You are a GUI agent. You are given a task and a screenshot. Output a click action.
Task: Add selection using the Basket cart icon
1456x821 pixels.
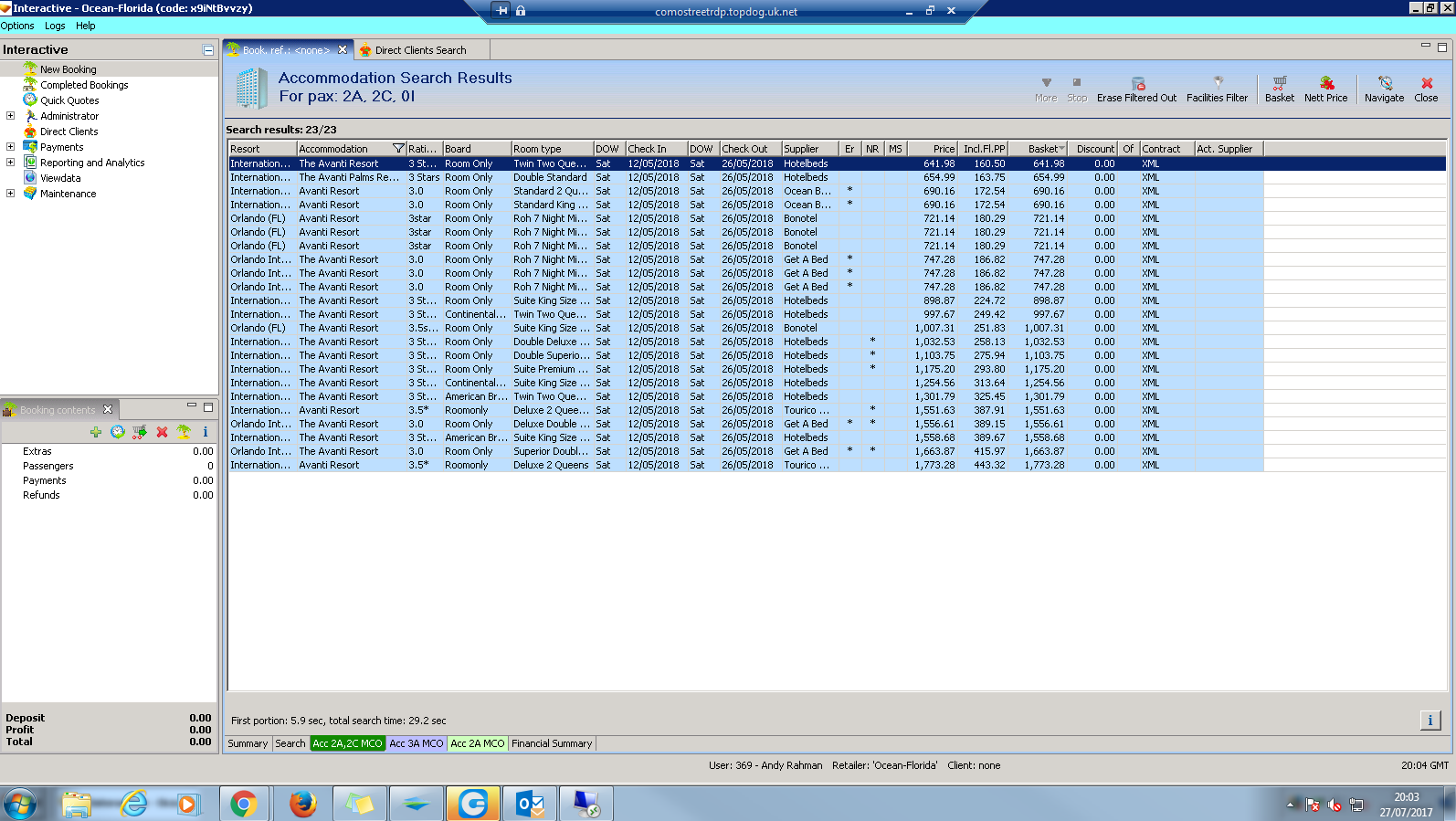1280,82
